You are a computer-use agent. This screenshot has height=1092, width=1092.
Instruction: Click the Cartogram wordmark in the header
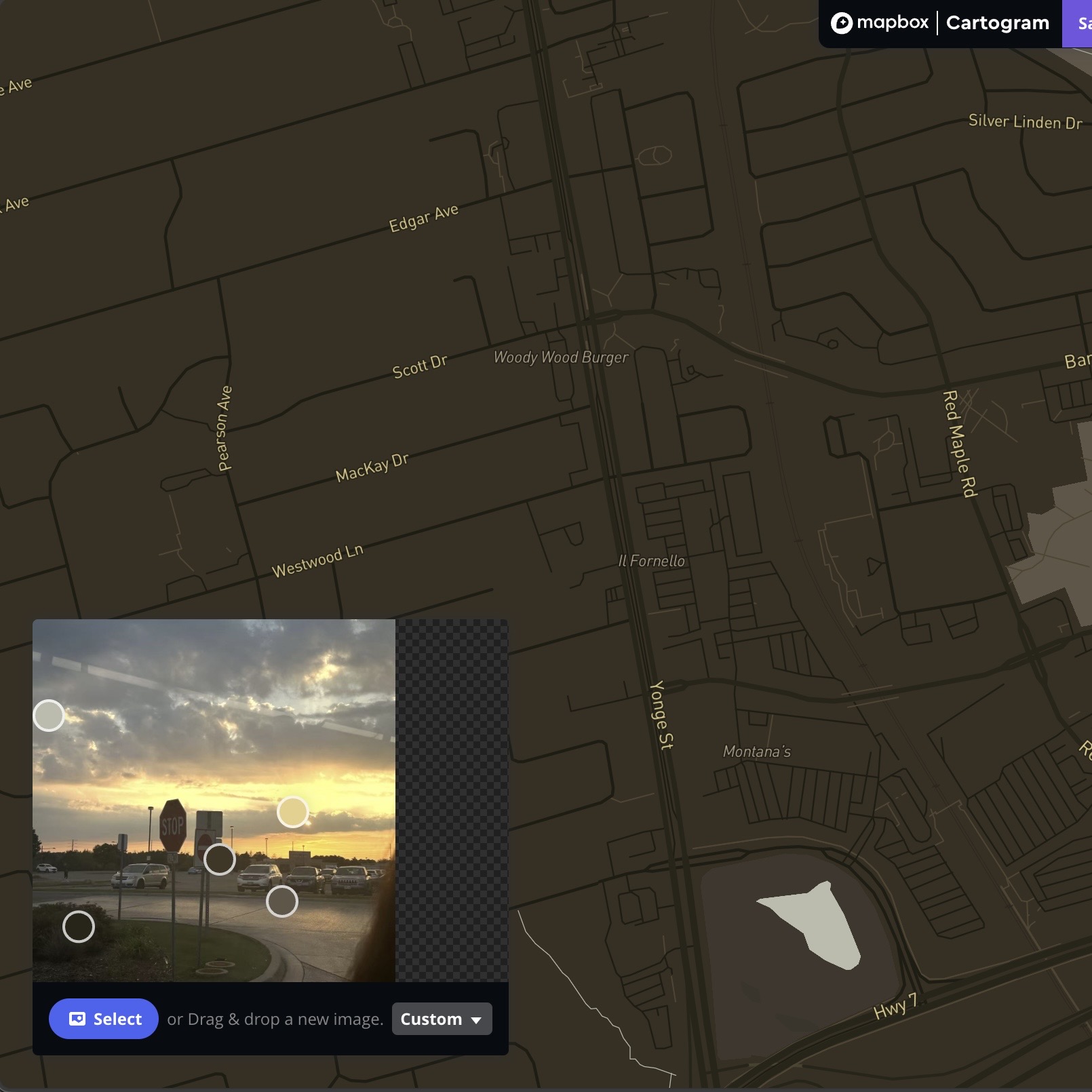(x=997, y=22)
